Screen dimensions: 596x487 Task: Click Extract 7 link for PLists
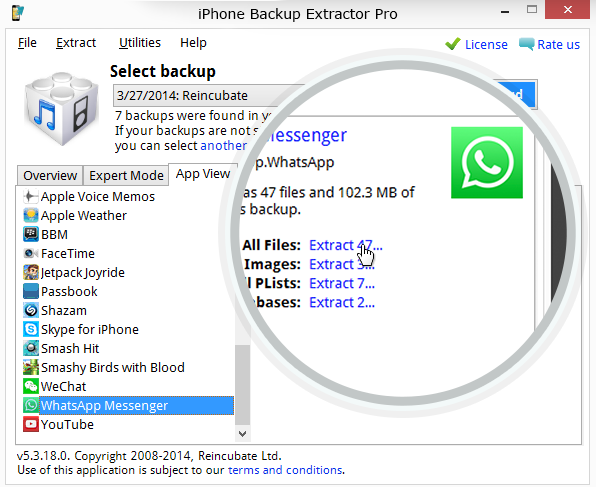point(342,284)
